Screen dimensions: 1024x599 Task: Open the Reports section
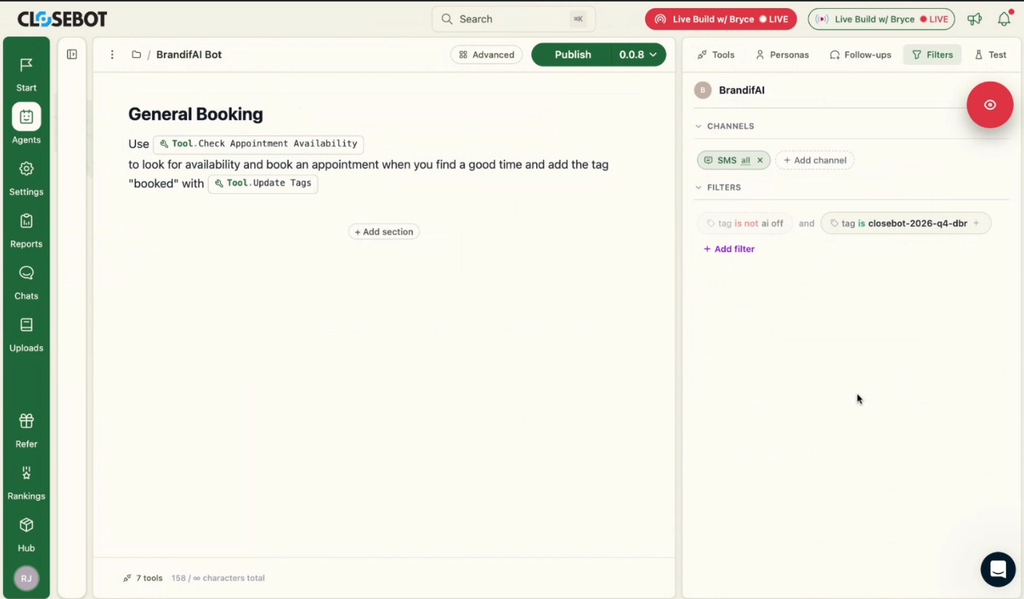pos(26,231)
